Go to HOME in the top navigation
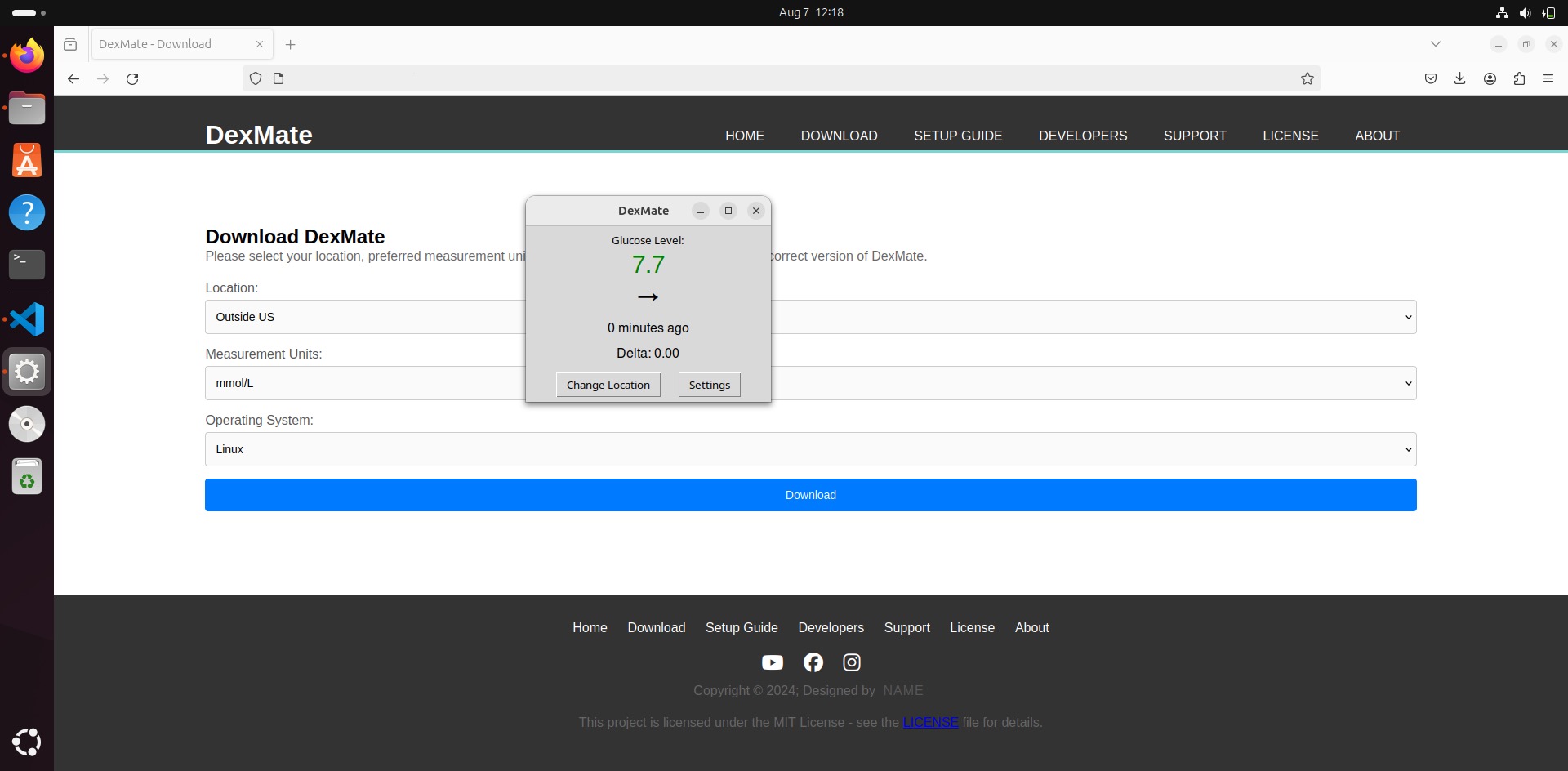The height and width of the screenshot is (771, 1568). click(x=745, y=136)
